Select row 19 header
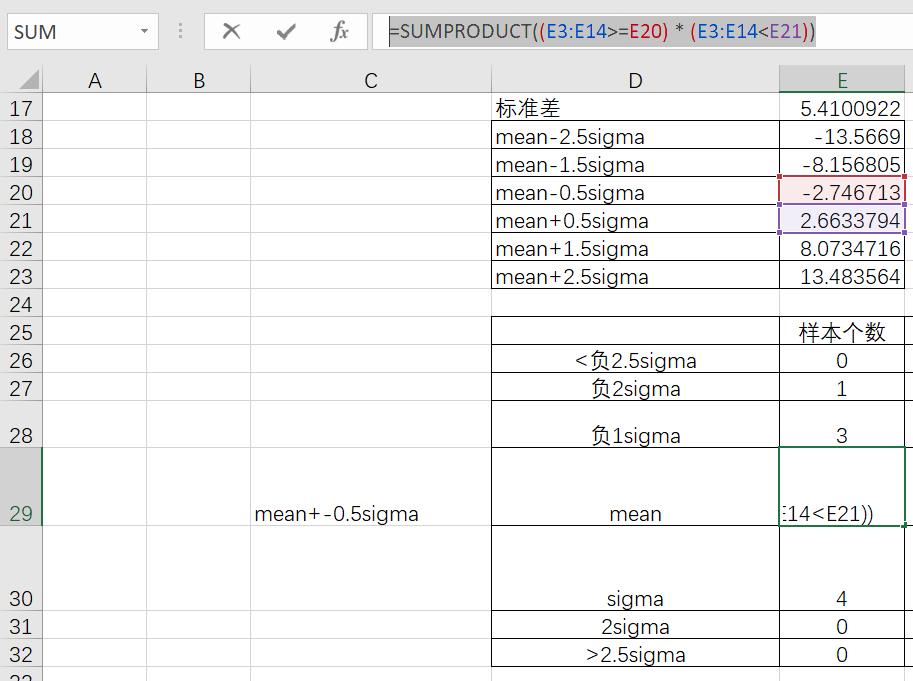 21,164
